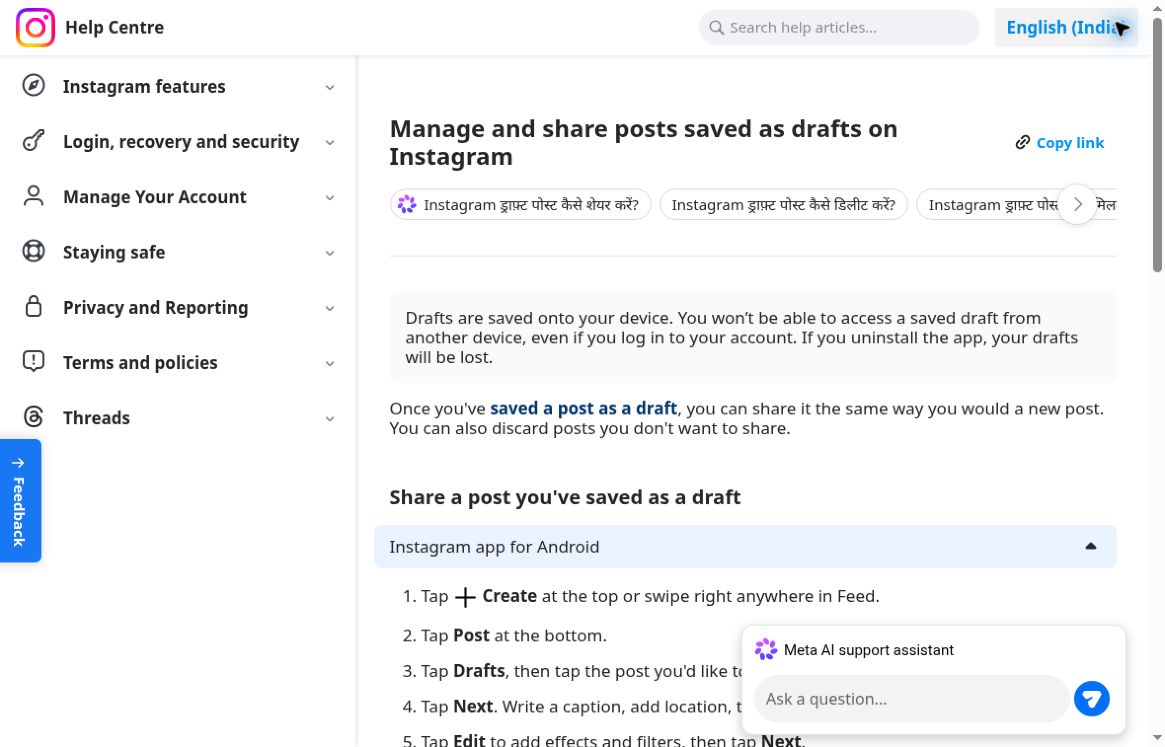Screen dimensions: 1165x747
Task: Click the 'Meta AI support assistant' title text
Action: coord(869,650)
